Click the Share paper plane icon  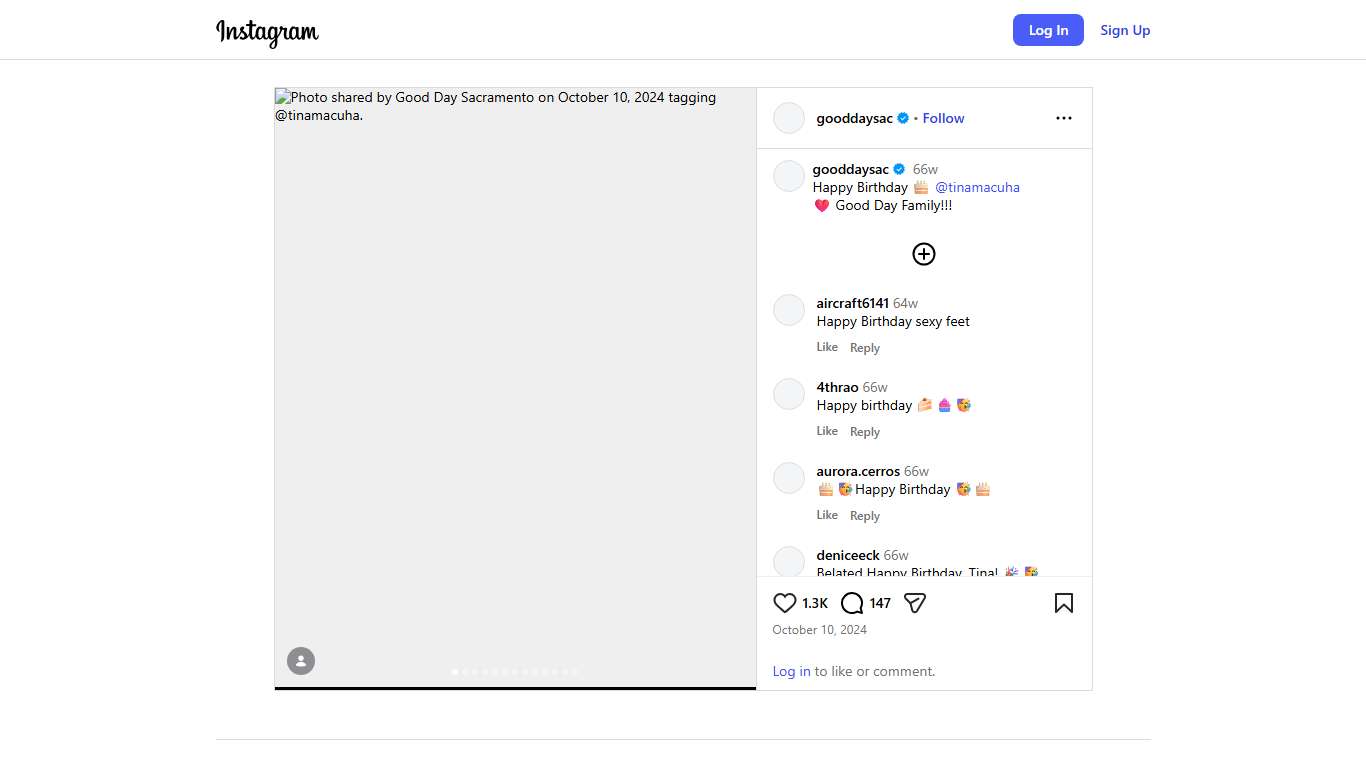(914, 603)
